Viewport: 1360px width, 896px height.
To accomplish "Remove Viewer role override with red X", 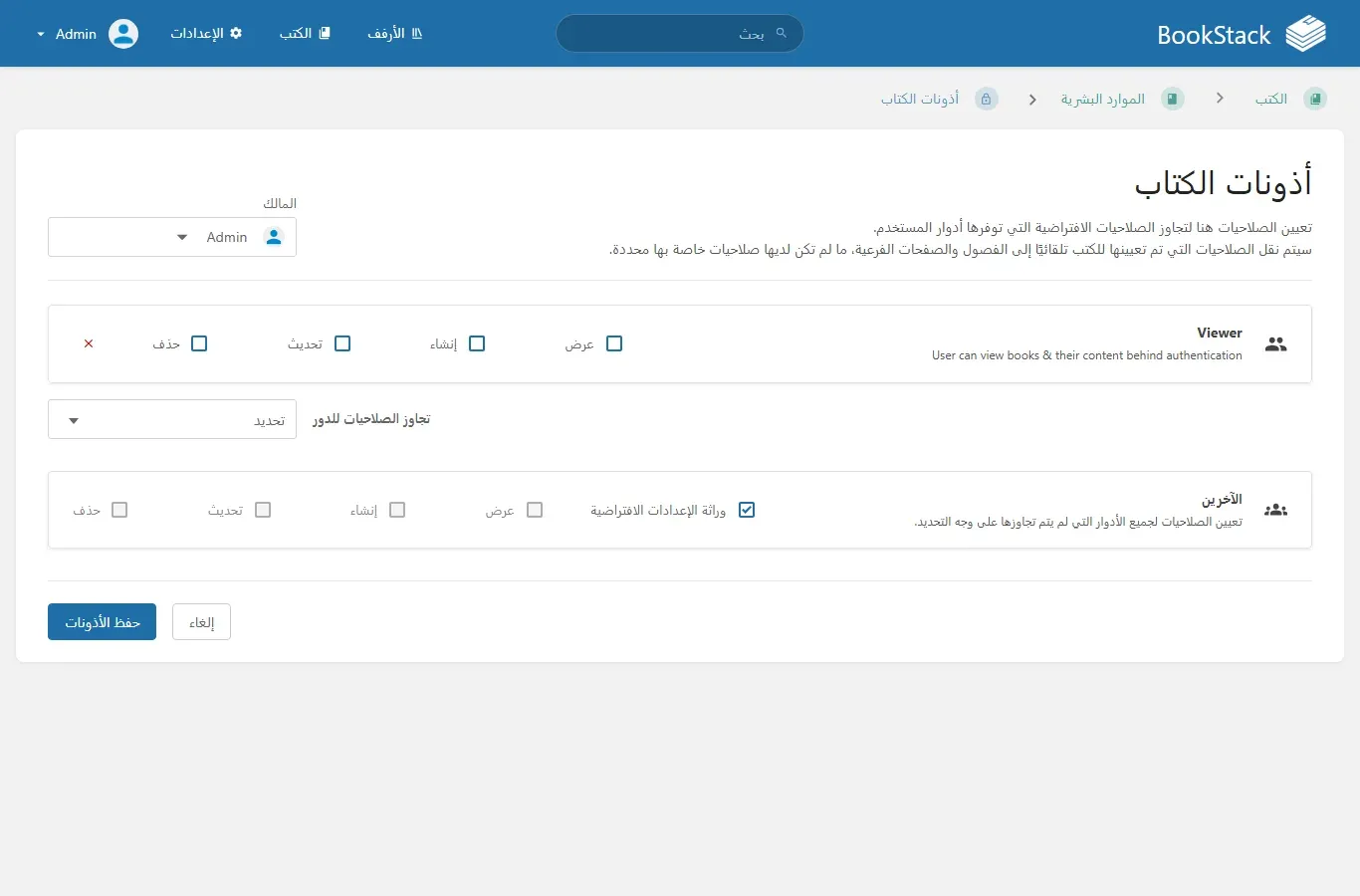I will 89,343.
